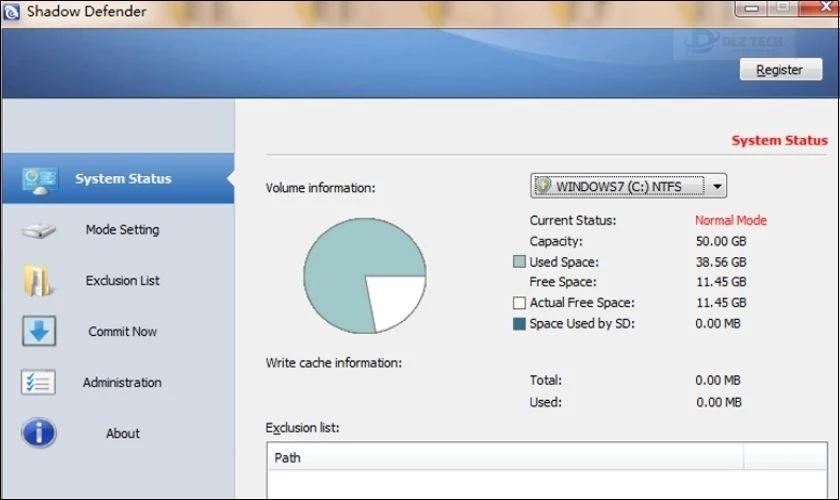Click the Path column header

click(505, 458)
